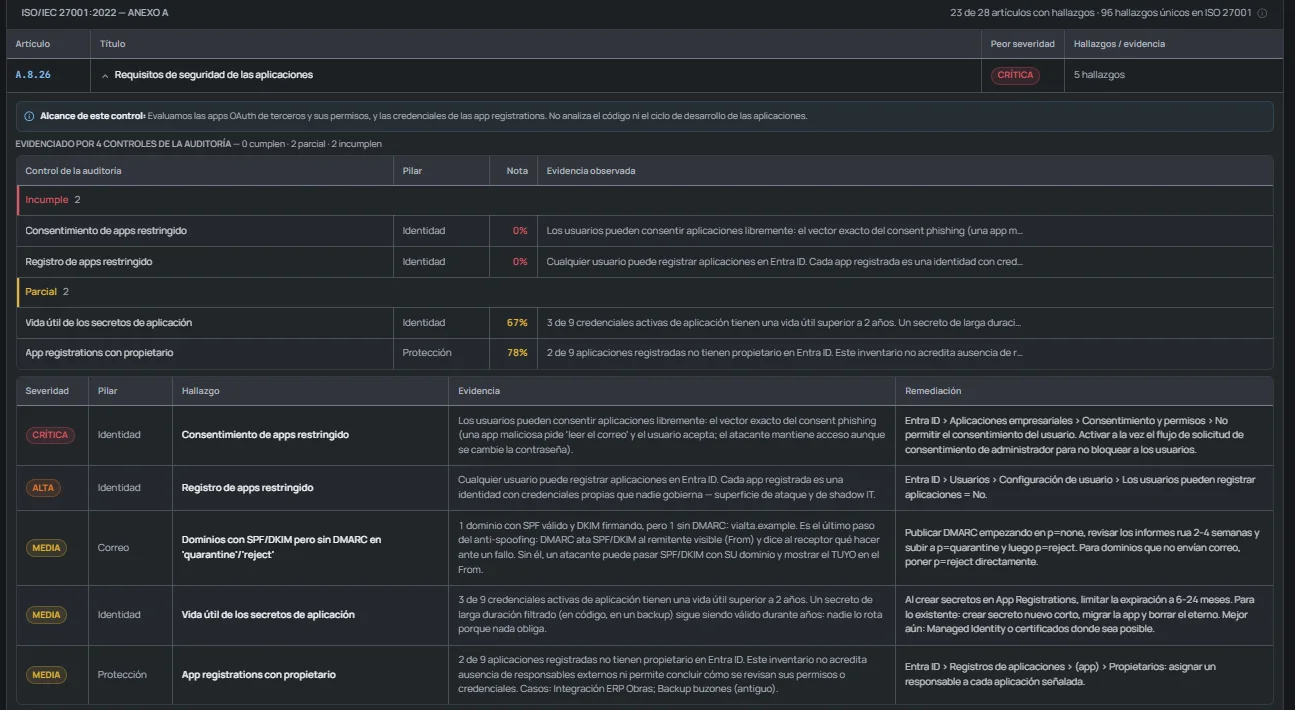Click the 'Peor severidad' column header
Image resolution: width=1295 pixels, height=710 pixels.
click(x=1022, y=44)
